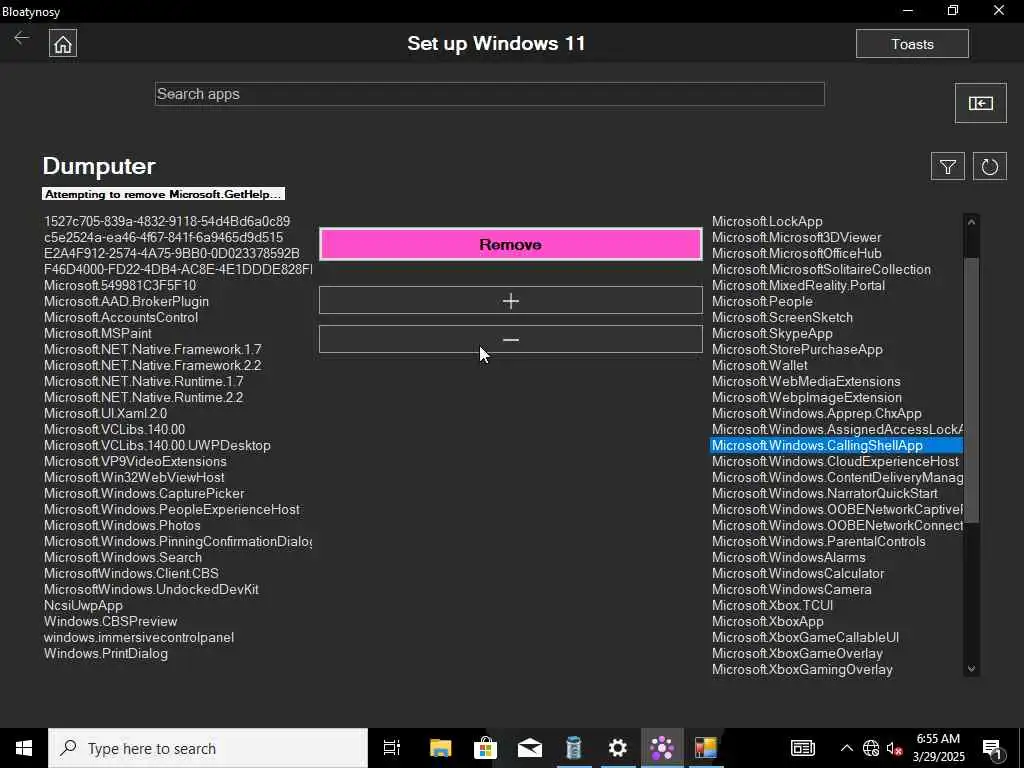The width and height of the screenshot is (1024, 768).
Task: Refresh the app list
Action: tap(989, 167)
